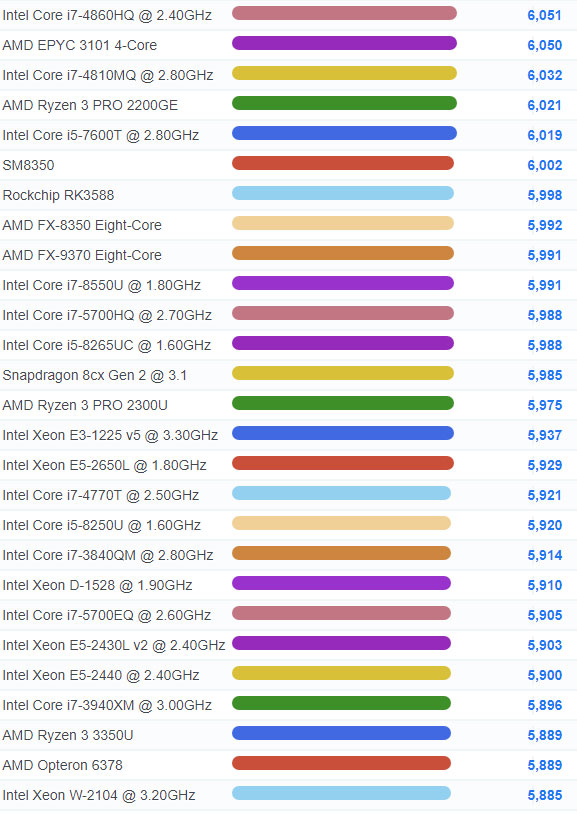
Task: Select the 5,896 score
Action: click(x=545, y=706)
